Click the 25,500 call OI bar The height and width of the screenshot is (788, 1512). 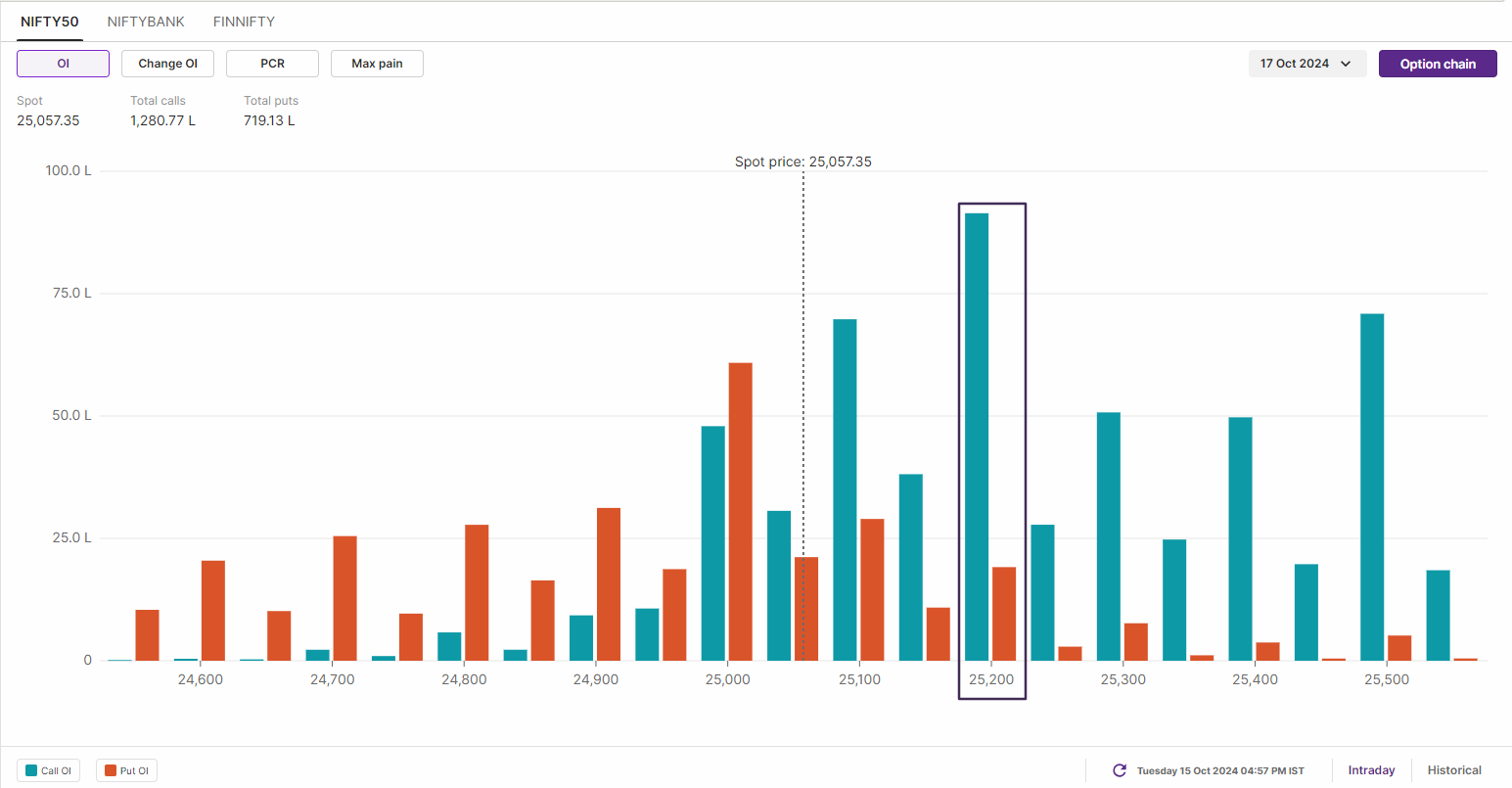click(x=1372, y=487)
